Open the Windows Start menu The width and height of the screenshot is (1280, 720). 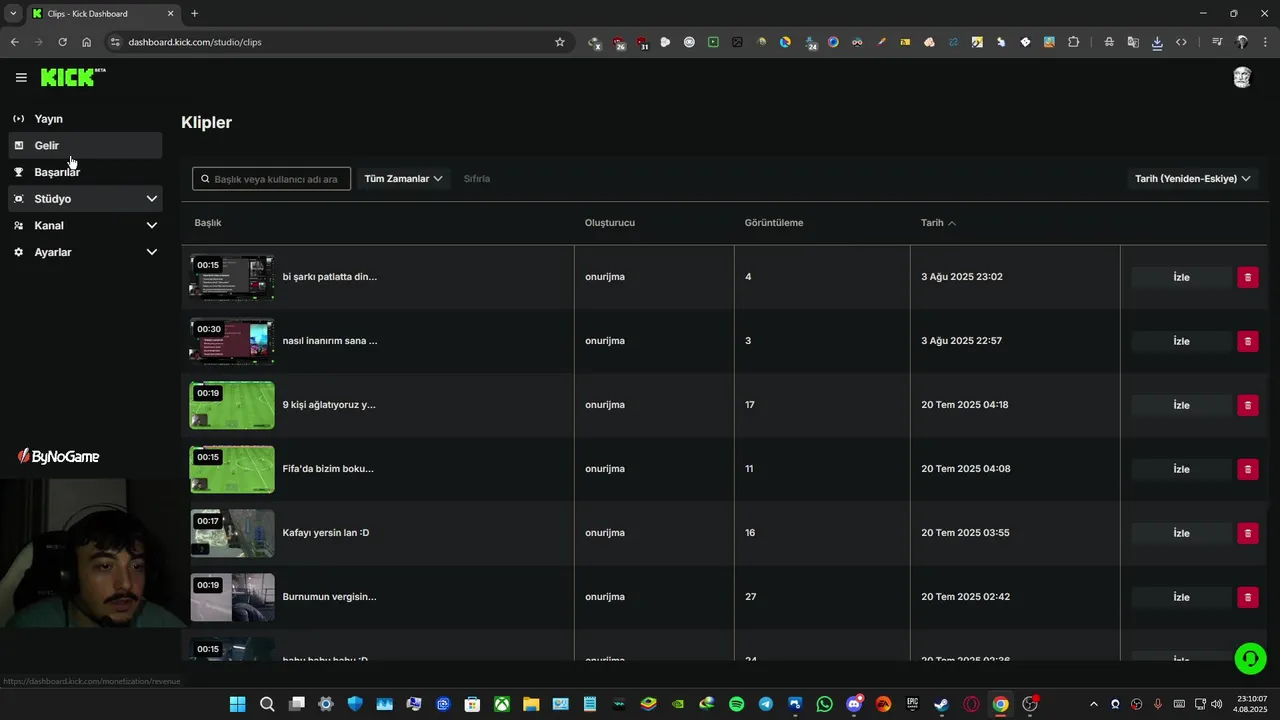point(237,704)
